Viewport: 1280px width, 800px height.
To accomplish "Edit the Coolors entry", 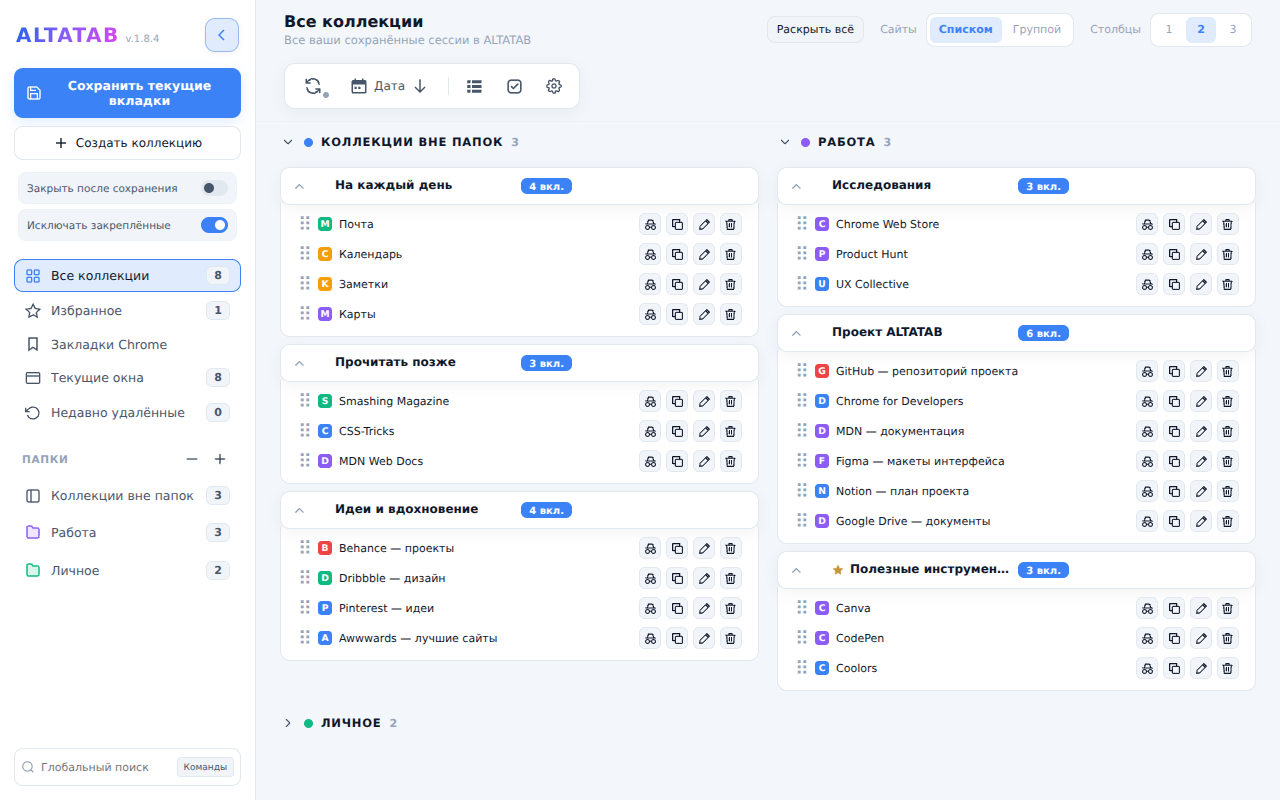I will coord(1201,668).
